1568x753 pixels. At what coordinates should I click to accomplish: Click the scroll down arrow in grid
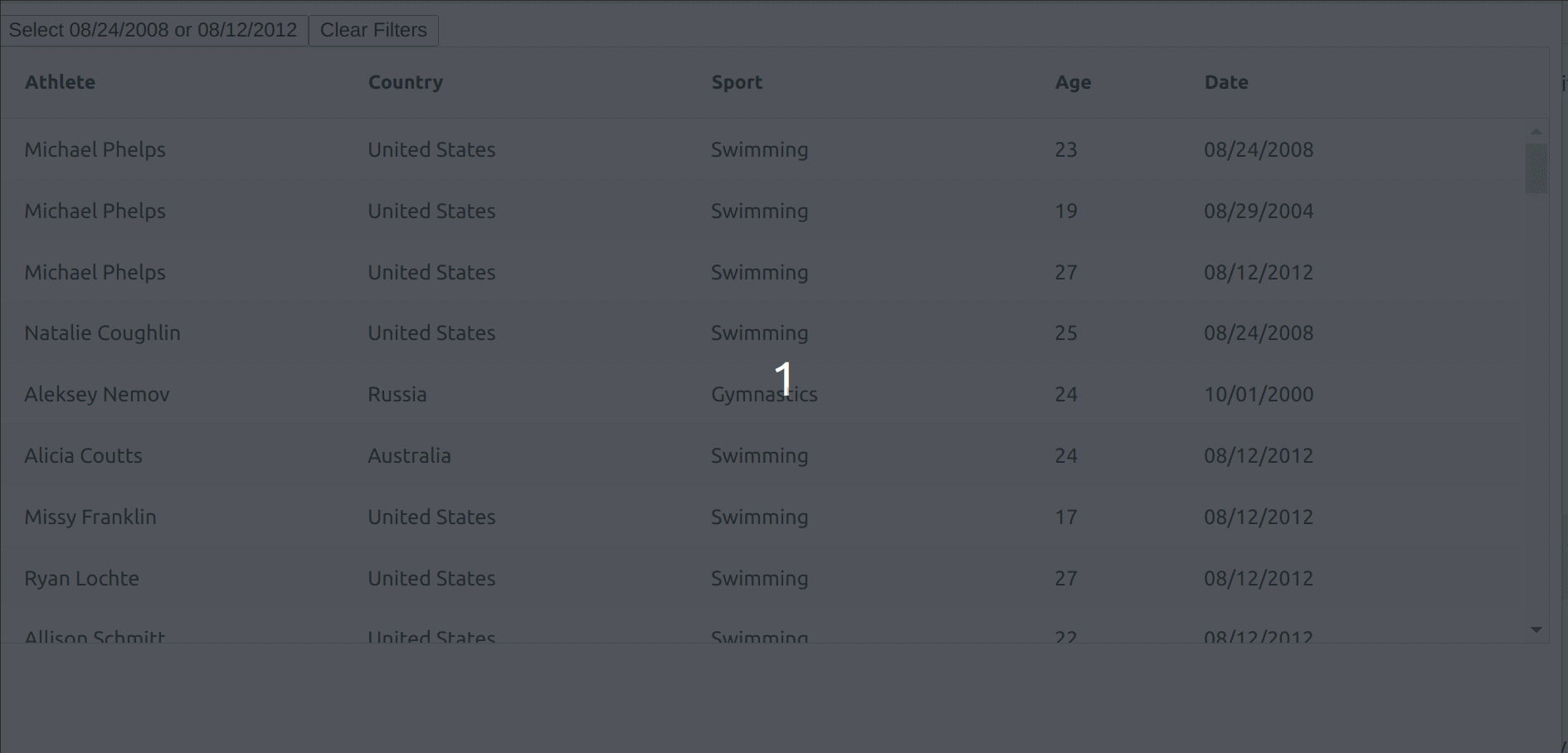(x=1536, y=630)
